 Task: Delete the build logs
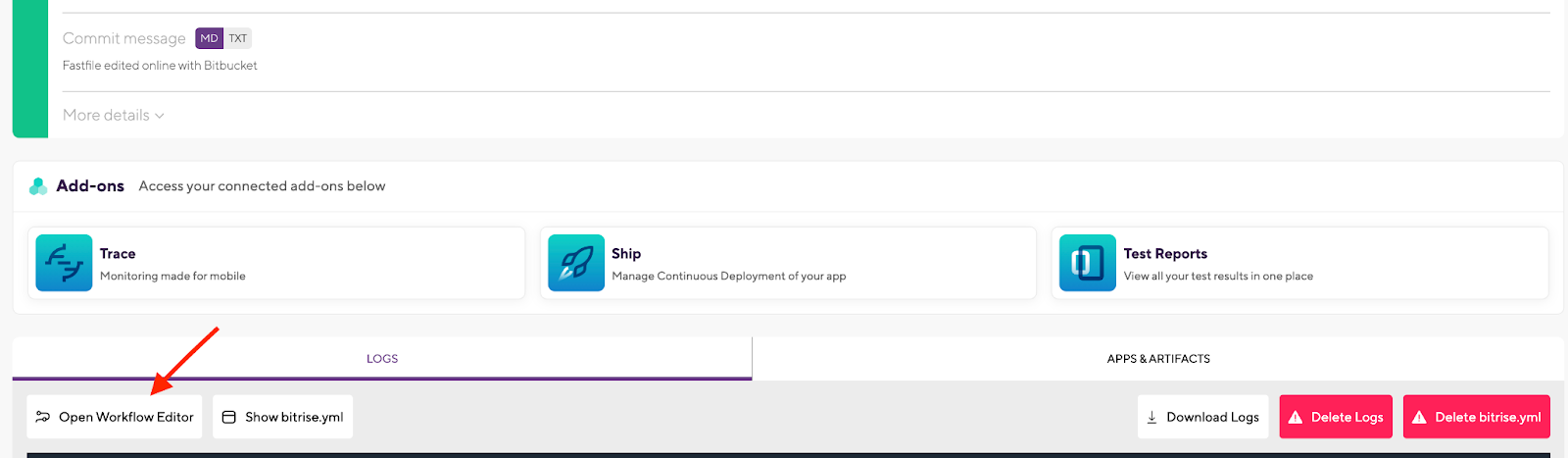click(1336, 417)
